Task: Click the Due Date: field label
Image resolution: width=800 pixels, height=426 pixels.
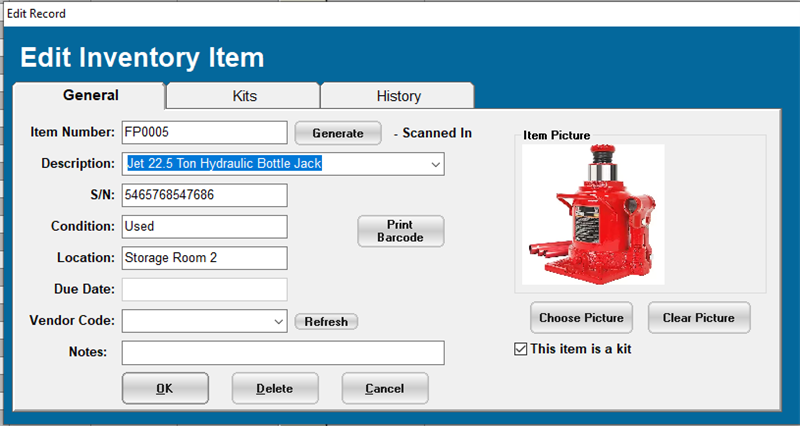Action: coord(84,289)
